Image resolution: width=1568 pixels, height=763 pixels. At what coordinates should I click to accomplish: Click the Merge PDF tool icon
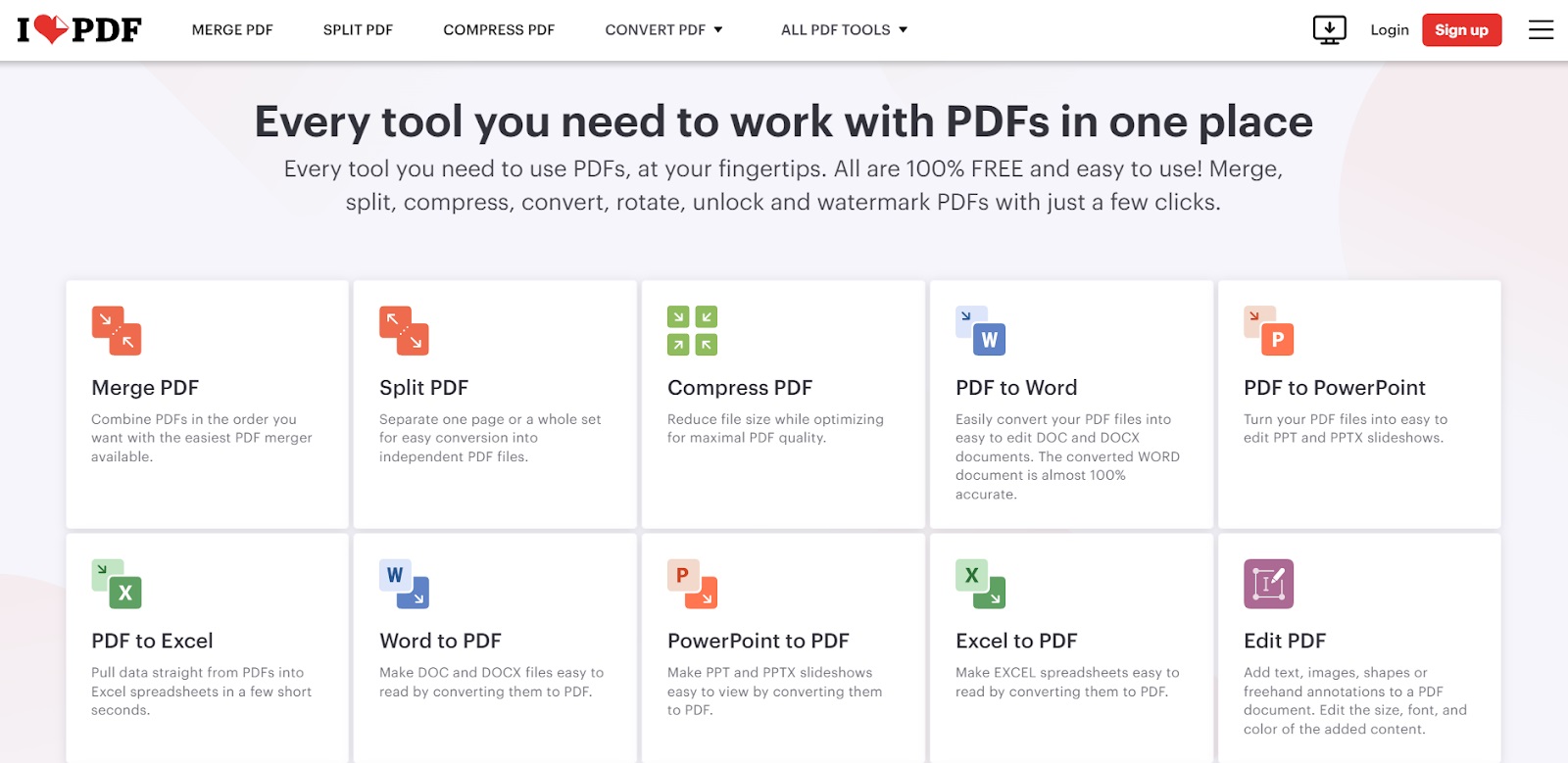117,330
